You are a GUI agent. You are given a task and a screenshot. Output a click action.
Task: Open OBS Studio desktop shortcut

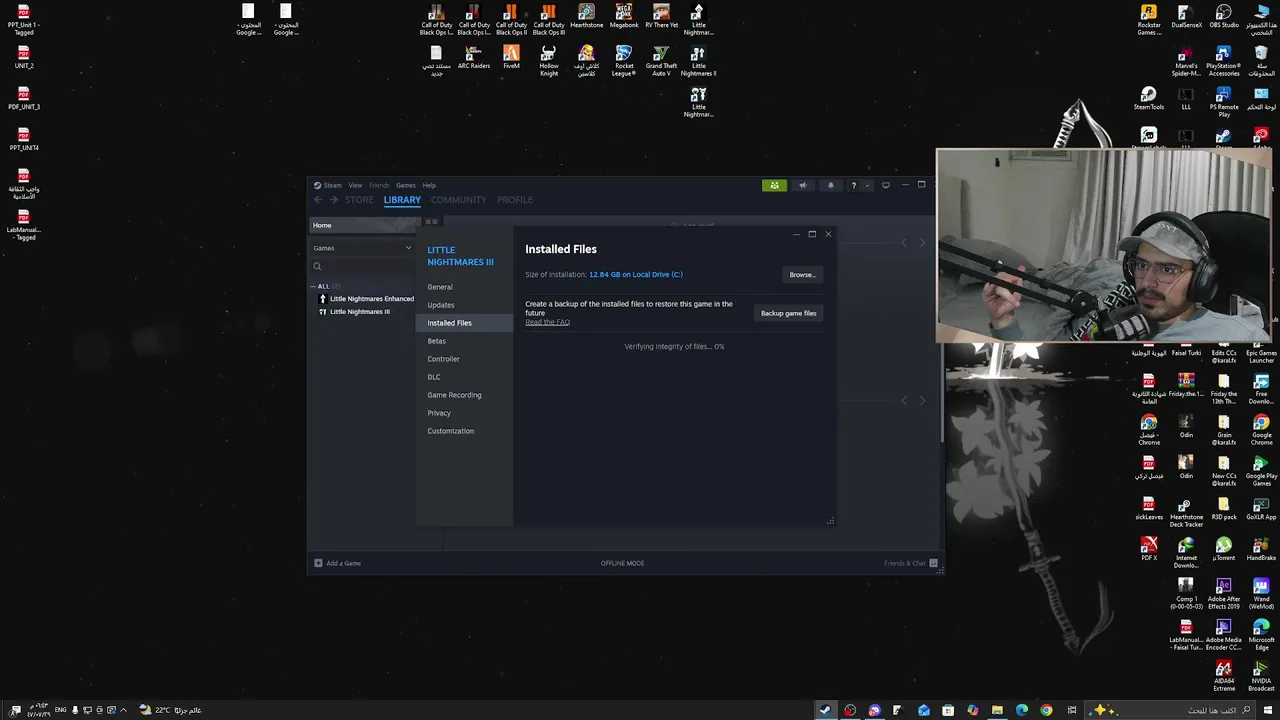pos(1224,16)
